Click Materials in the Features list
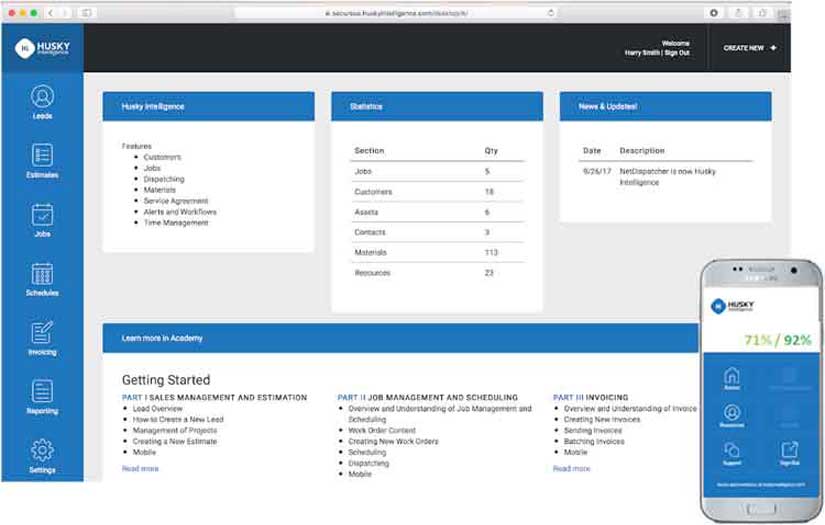This screenshot has width=825, height=525. pos(160,190)
